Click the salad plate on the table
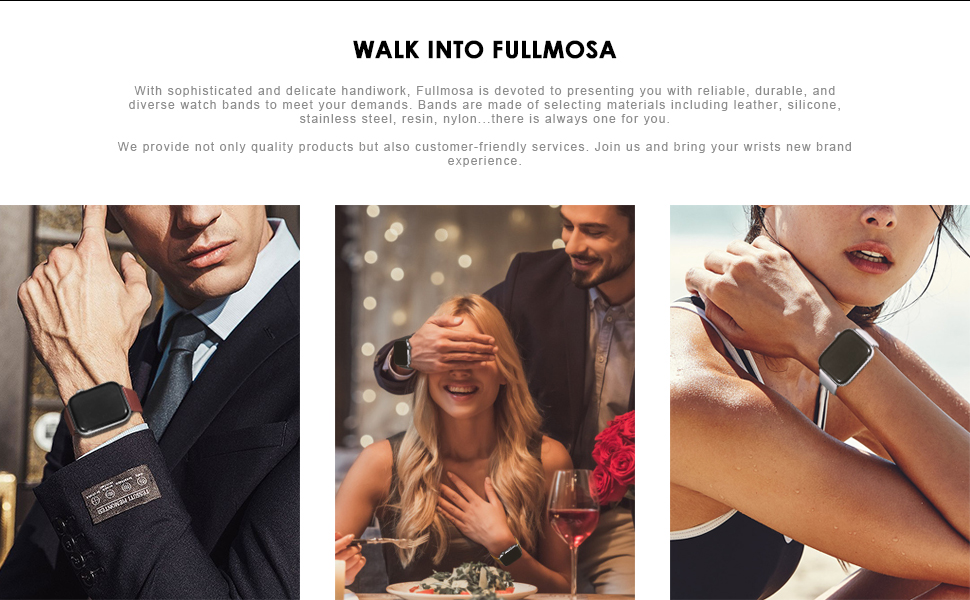The height and width of the screenshot is (600, 970). [463, 585]
